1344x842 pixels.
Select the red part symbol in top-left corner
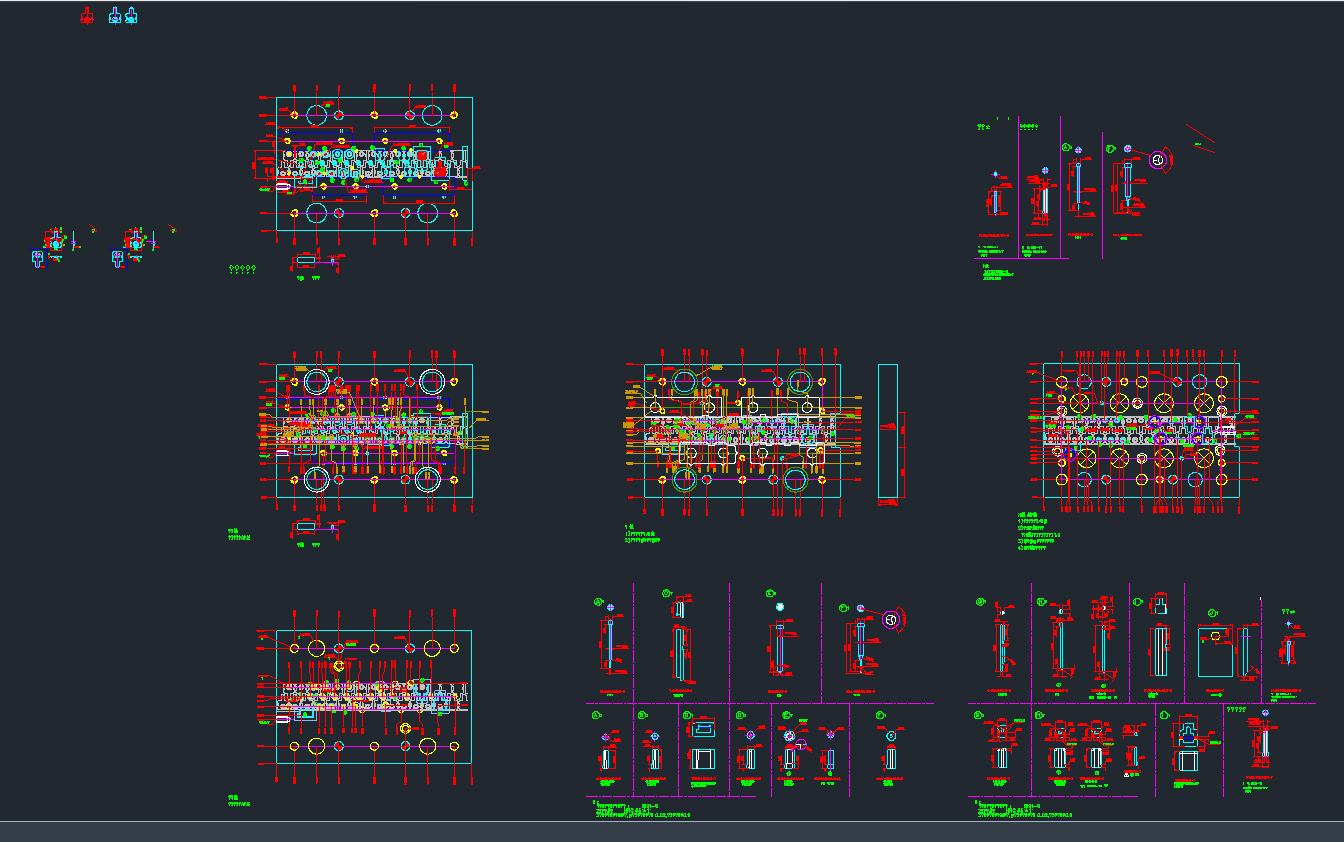(x=87, y=16)
